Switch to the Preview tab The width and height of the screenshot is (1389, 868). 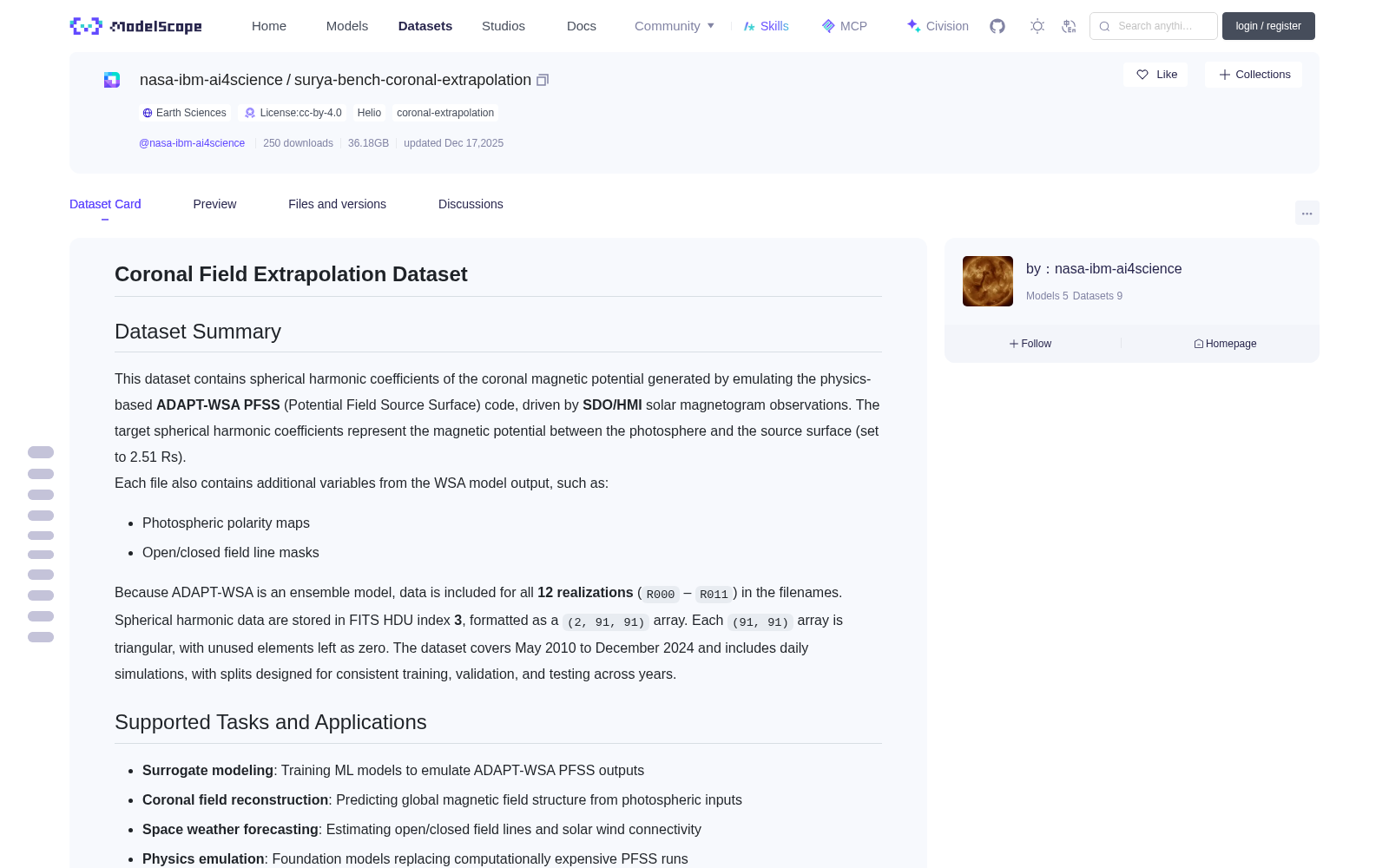[214, 204]
